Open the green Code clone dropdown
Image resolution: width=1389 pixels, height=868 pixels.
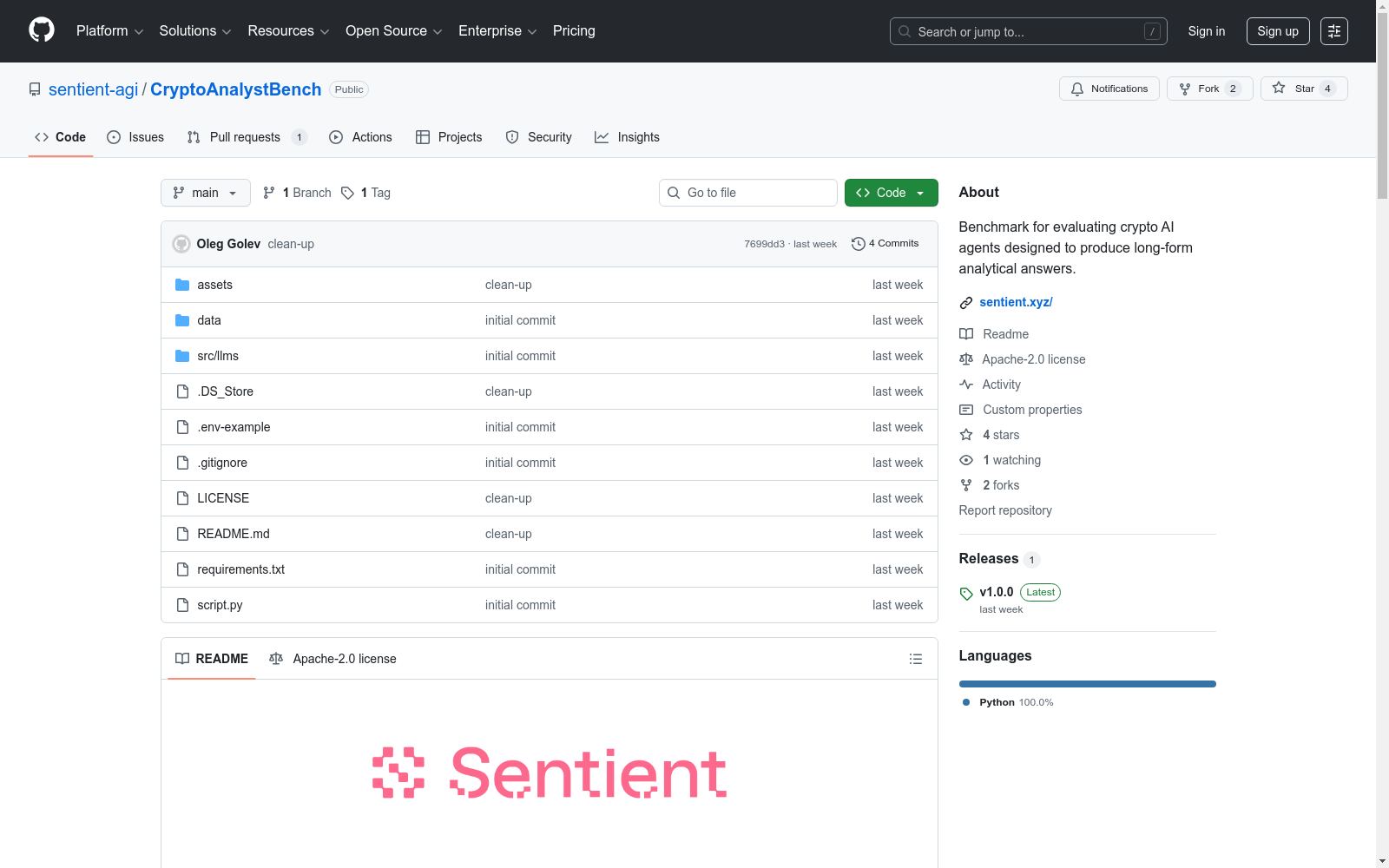coord(891,193)
